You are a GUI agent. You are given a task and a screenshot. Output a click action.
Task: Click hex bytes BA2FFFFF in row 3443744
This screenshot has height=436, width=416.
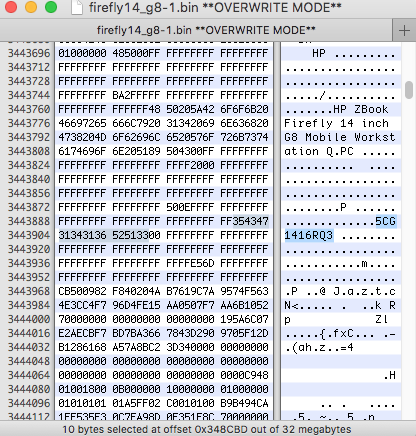click(x=136, y=95)
